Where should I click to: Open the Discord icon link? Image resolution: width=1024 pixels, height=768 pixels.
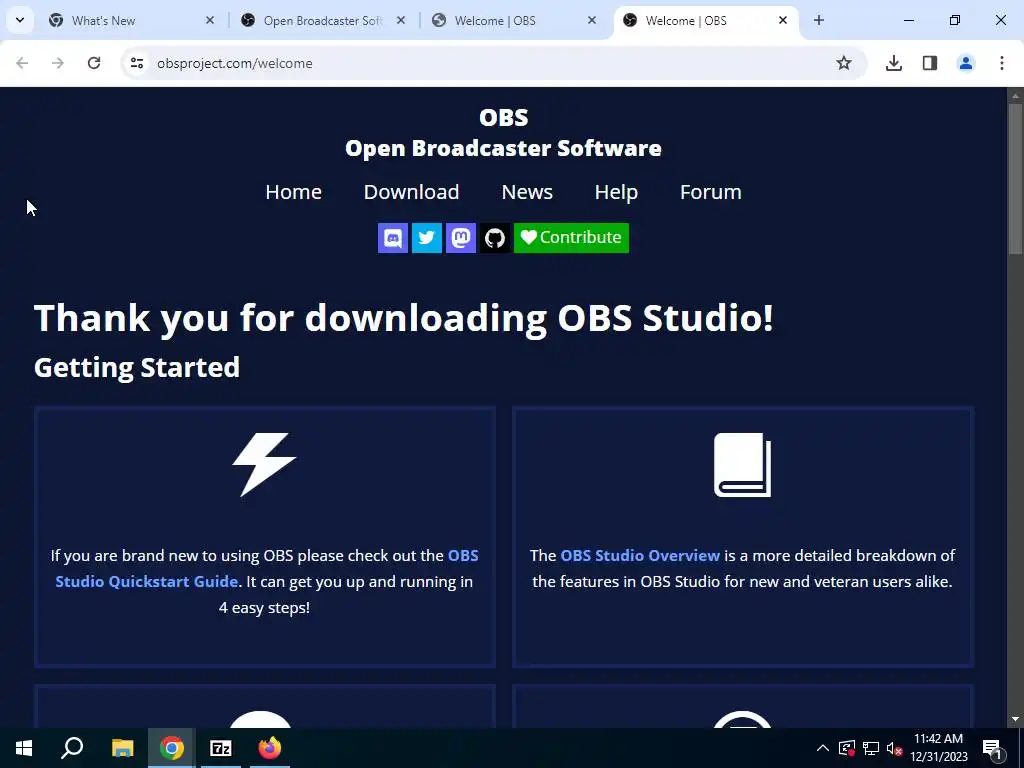[392, 238]
